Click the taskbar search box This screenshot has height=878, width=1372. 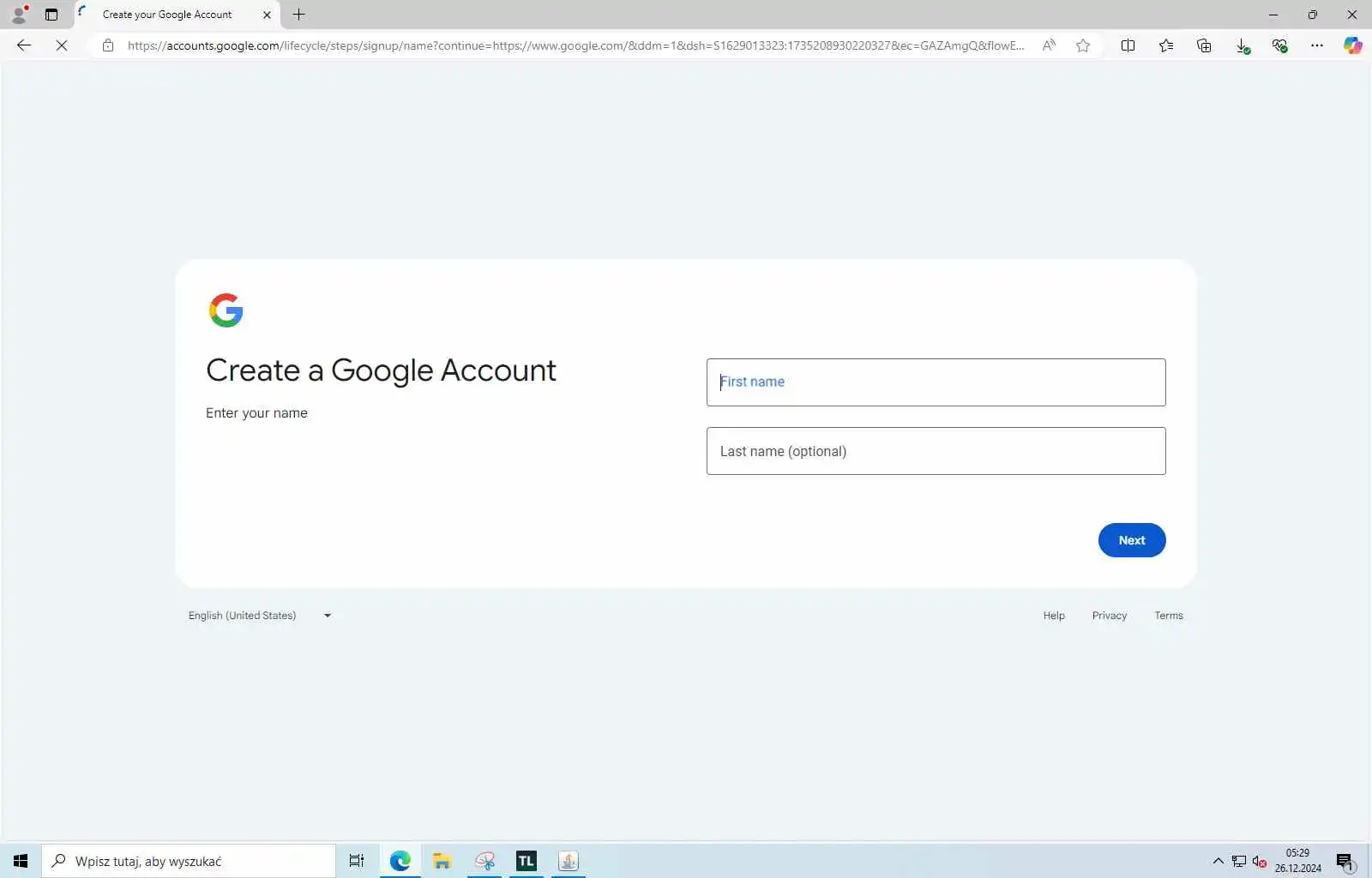pyautogui.click(x=189, y=861)
